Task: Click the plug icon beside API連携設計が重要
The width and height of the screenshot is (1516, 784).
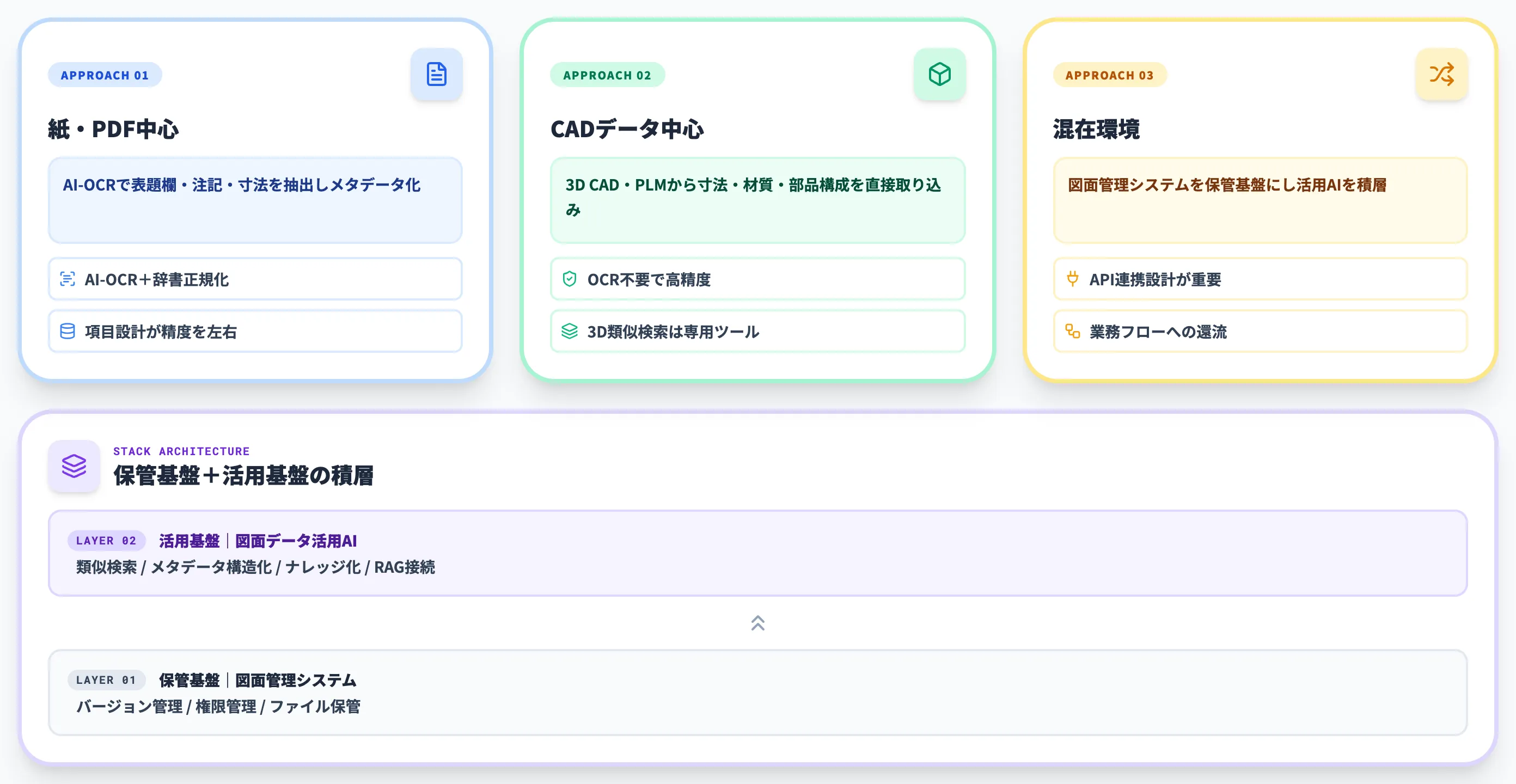Action: pyautogui.click(x=1072, y=280)
